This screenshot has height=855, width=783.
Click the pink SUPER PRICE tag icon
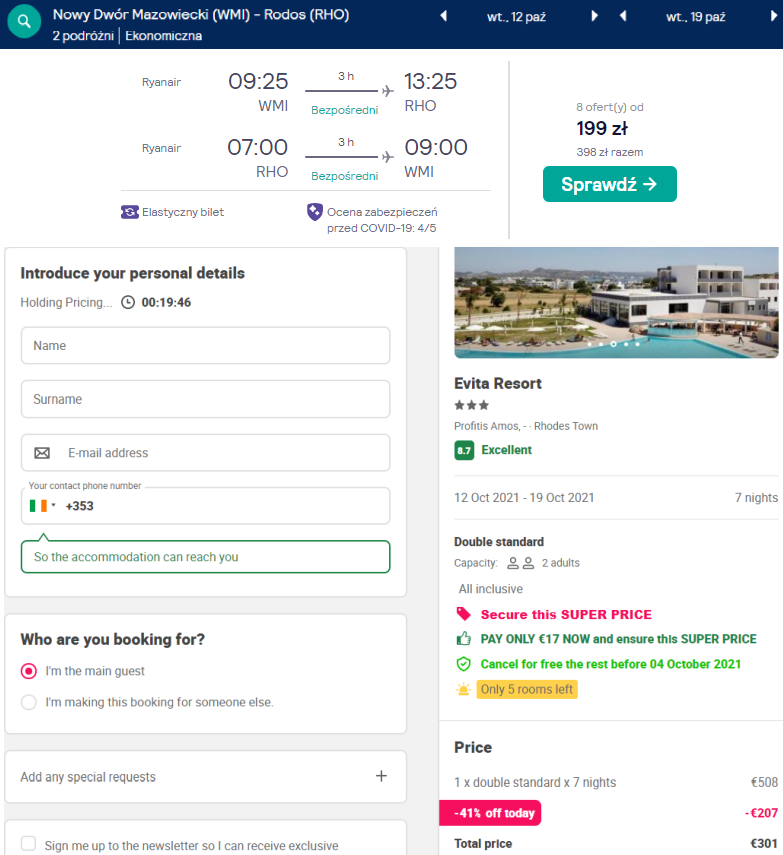click(463, 614)
